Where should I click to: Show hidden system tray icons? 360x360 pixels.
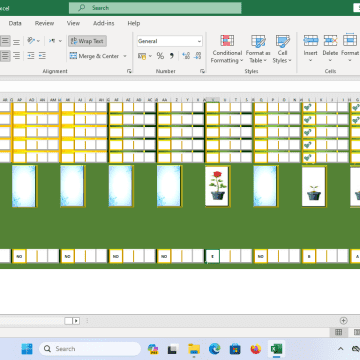click(x=340, y=349)
